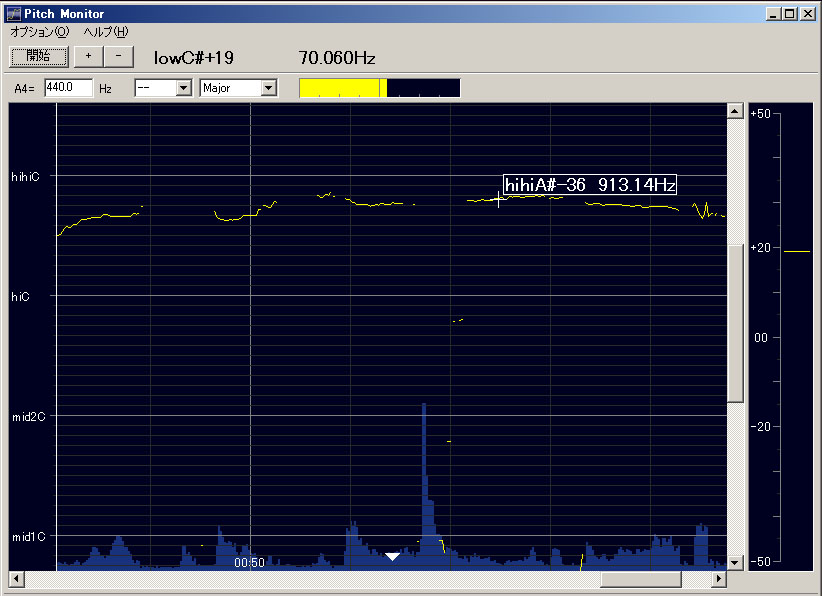The image size is (822, 596).
Task: Click the horizontal scrollbar left arrow
Action: click(x=16, y=579)
